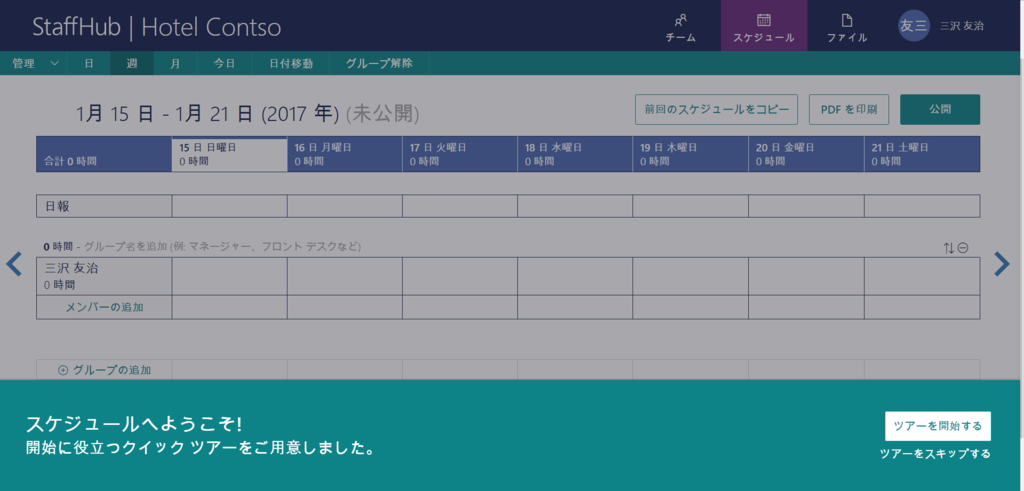Click the 合計 0 時間 total cell

click(x=104, y=155)
